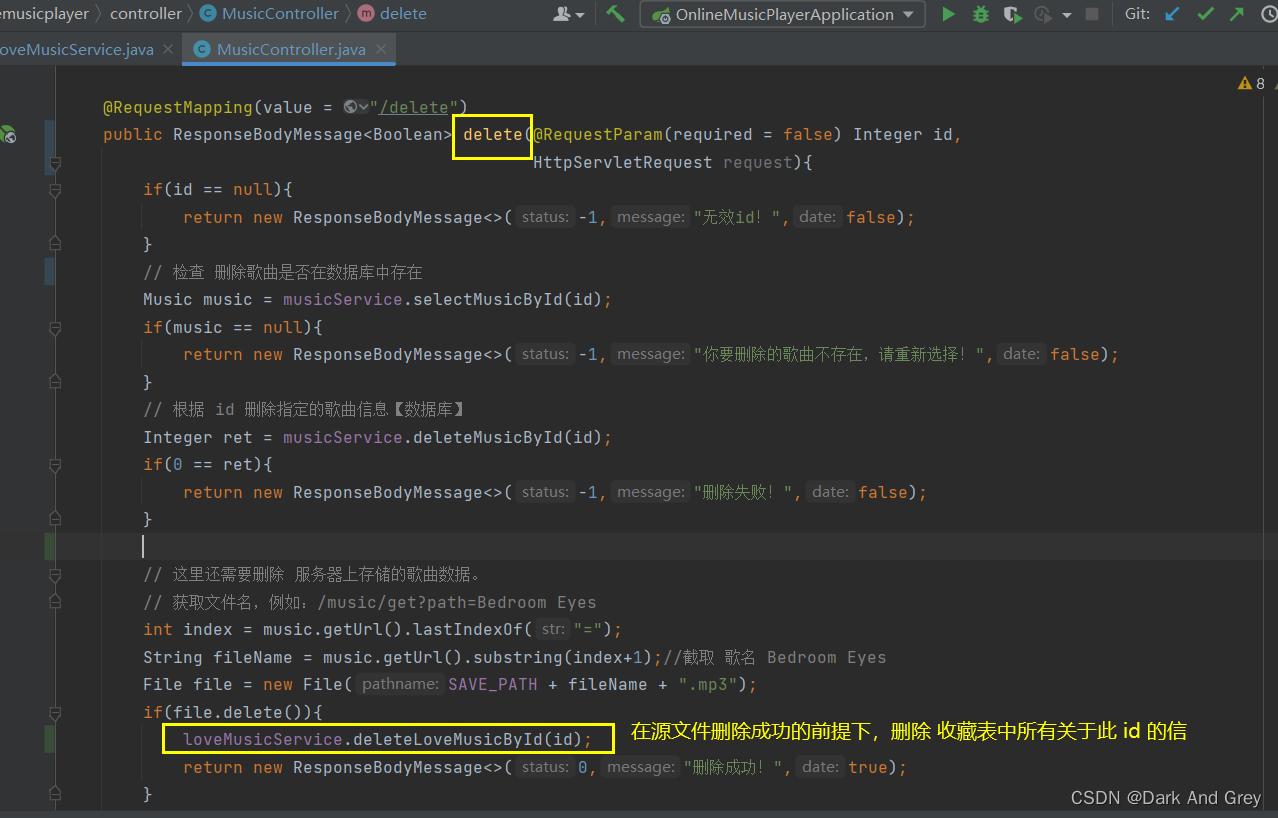Click the Java class icon on MusicController.java tab
The image size is (1278, 818).
pyautogui.click(x=202, y=49)
